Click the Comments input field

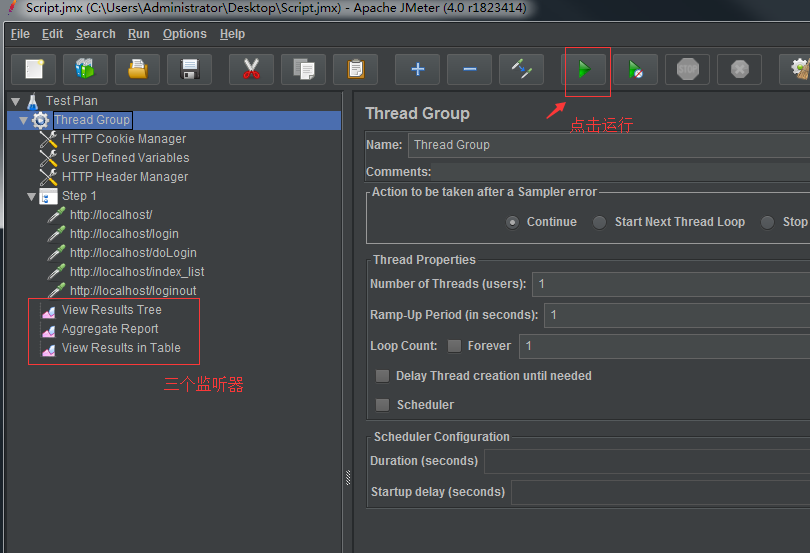tap(620, 172)
